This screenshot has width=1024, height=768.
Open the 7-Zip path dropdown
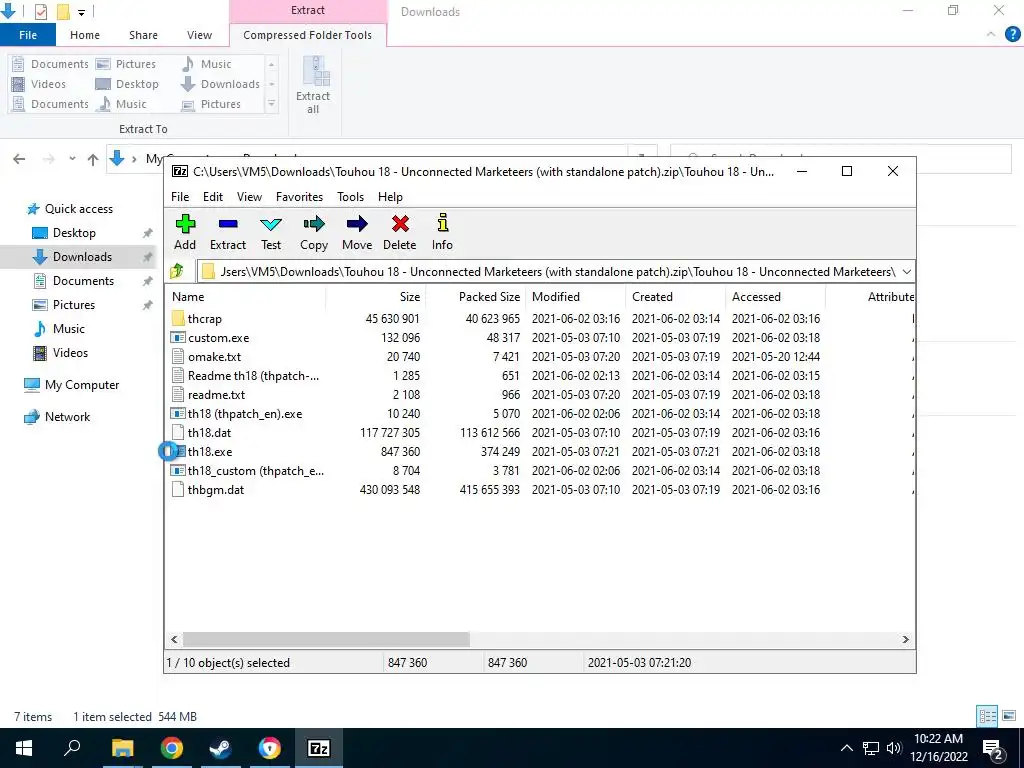coord(906,272)
